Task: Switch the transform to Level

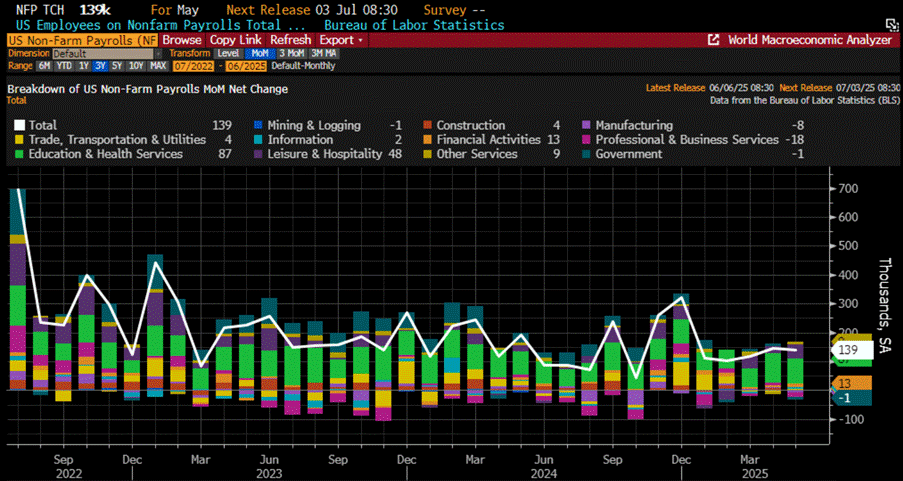Action: point(228,53)
